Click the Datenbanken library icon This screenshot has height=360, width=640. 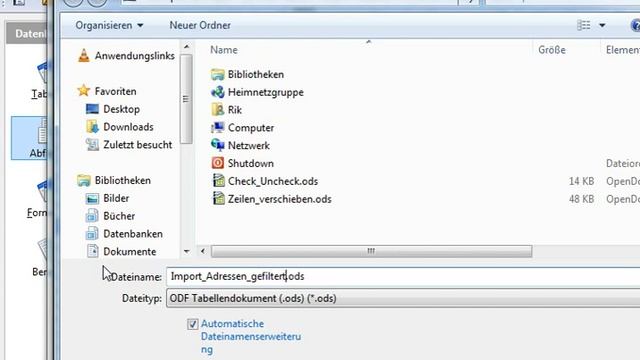tap(92, 233)
